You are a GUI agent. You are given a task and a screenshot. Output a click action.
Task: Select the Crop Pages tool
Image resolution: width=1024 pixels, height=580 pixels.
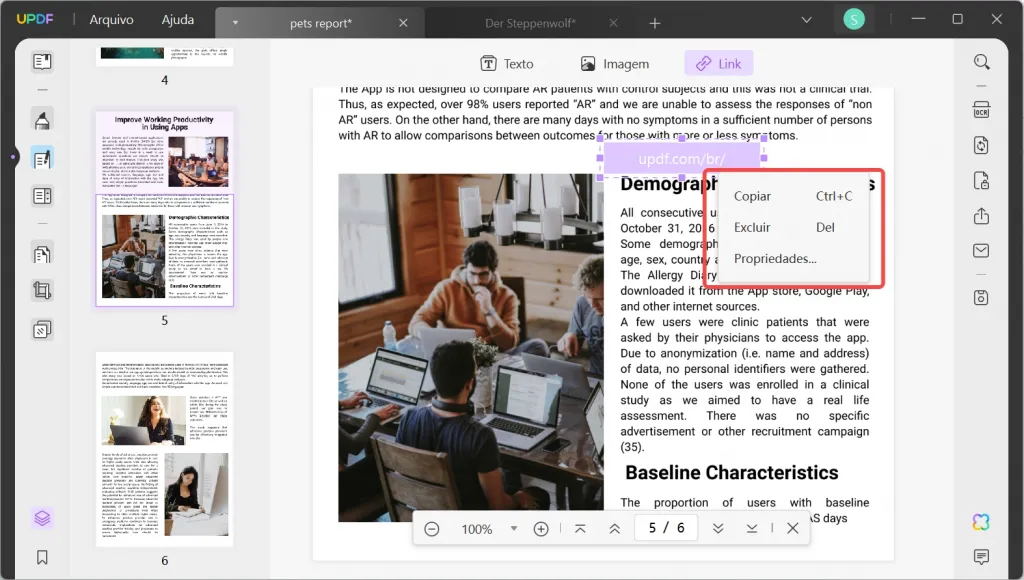(40, 290)
